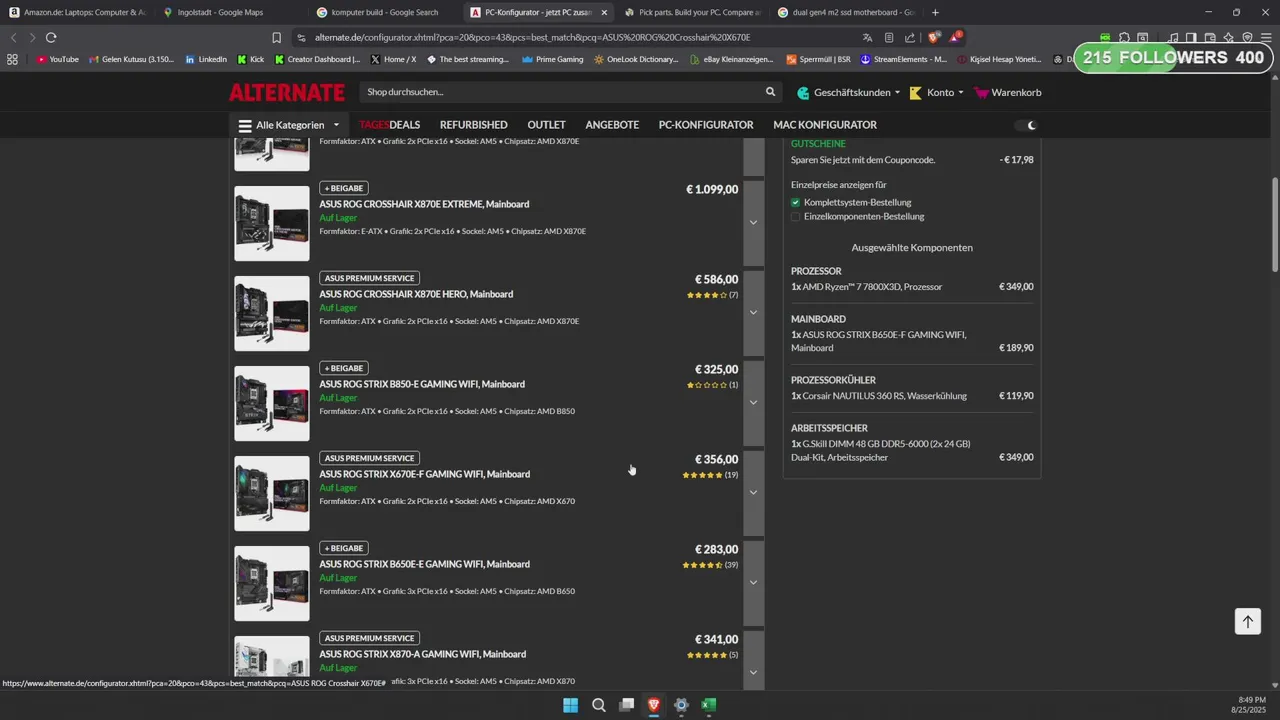This screenshot has height=720, width=1280.
Task: Expand the ROG Crosshair X870E Hero details
Action: click(x=754, y=312)
